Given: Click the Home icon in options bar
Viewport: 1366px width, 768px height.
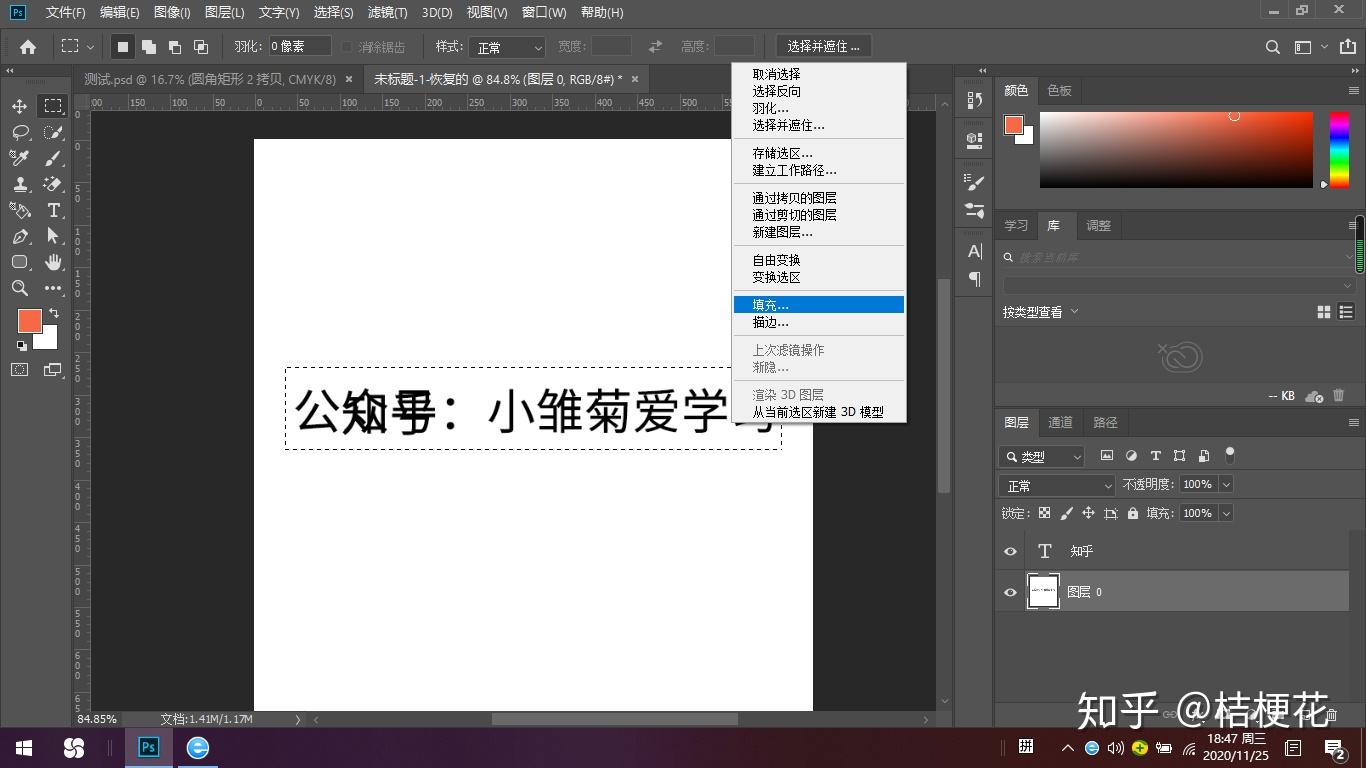Looking at the screenshot, I should click(x=28, y=47).
